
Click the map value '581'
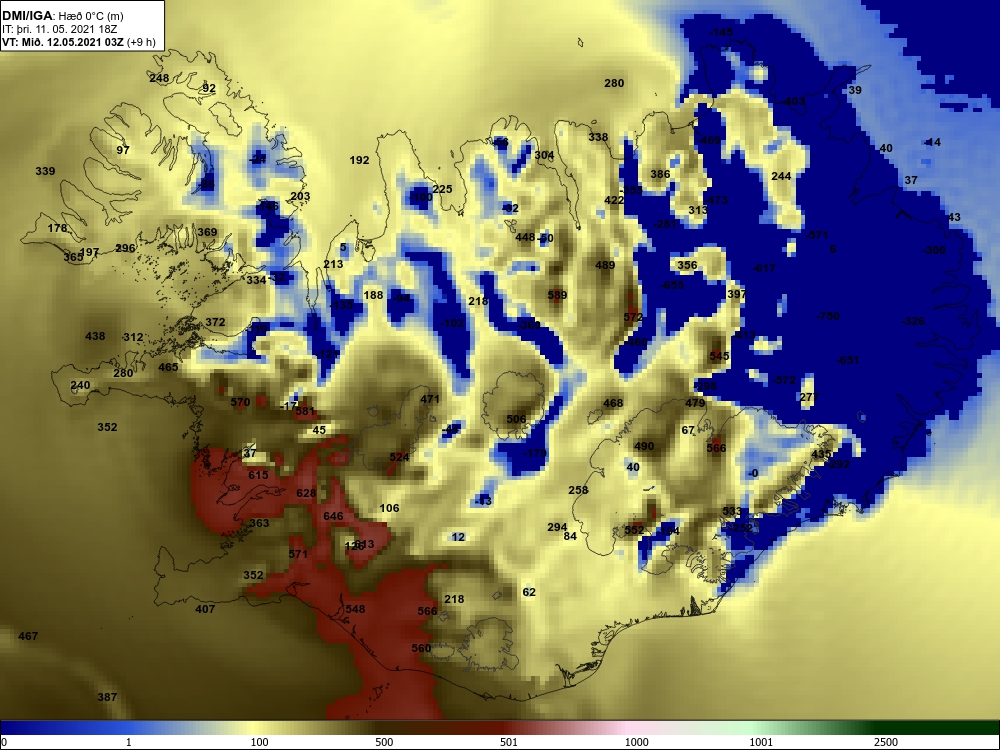[305, 412]
